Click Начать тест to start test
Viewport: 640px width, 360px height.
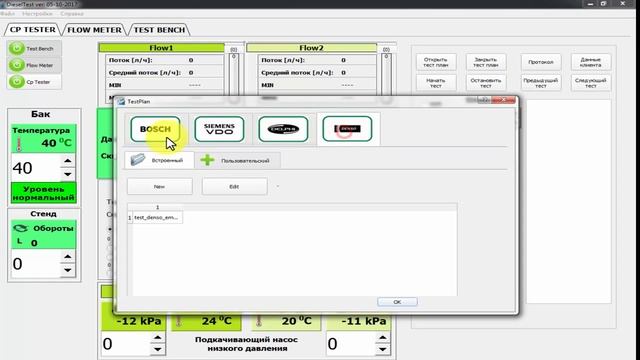[x=436, y=83]
